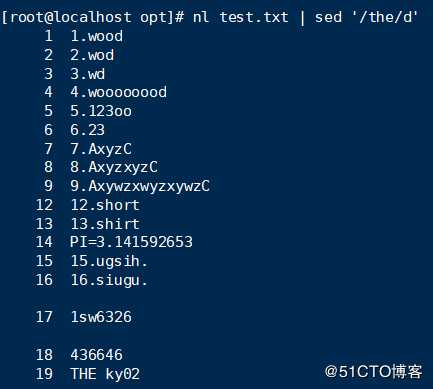Screen dimensions: 433x389
Task: Click the 3.wd output line
Action: 88,74
